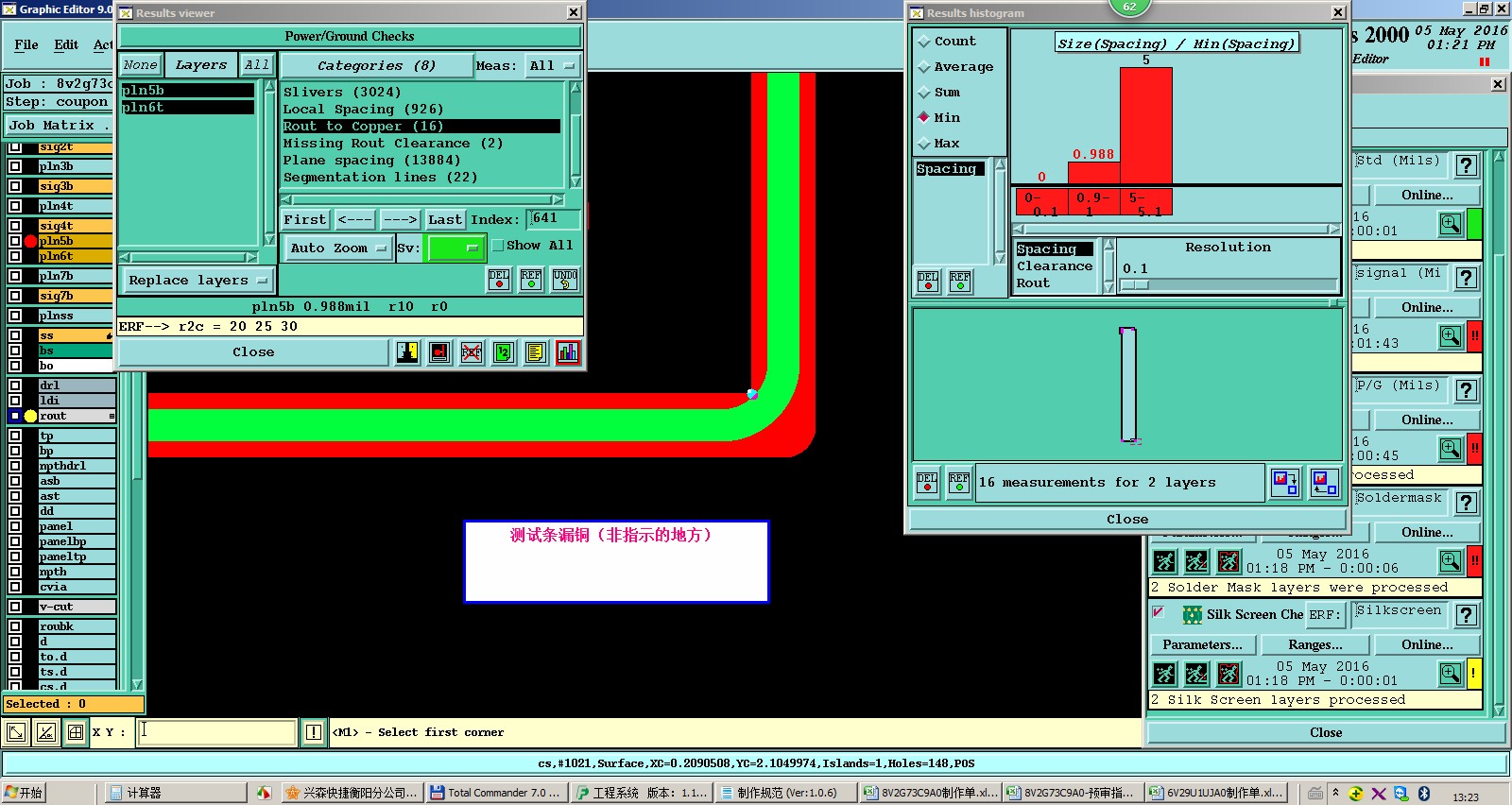Open the Replace layers dropdown

tap(198, 281)
